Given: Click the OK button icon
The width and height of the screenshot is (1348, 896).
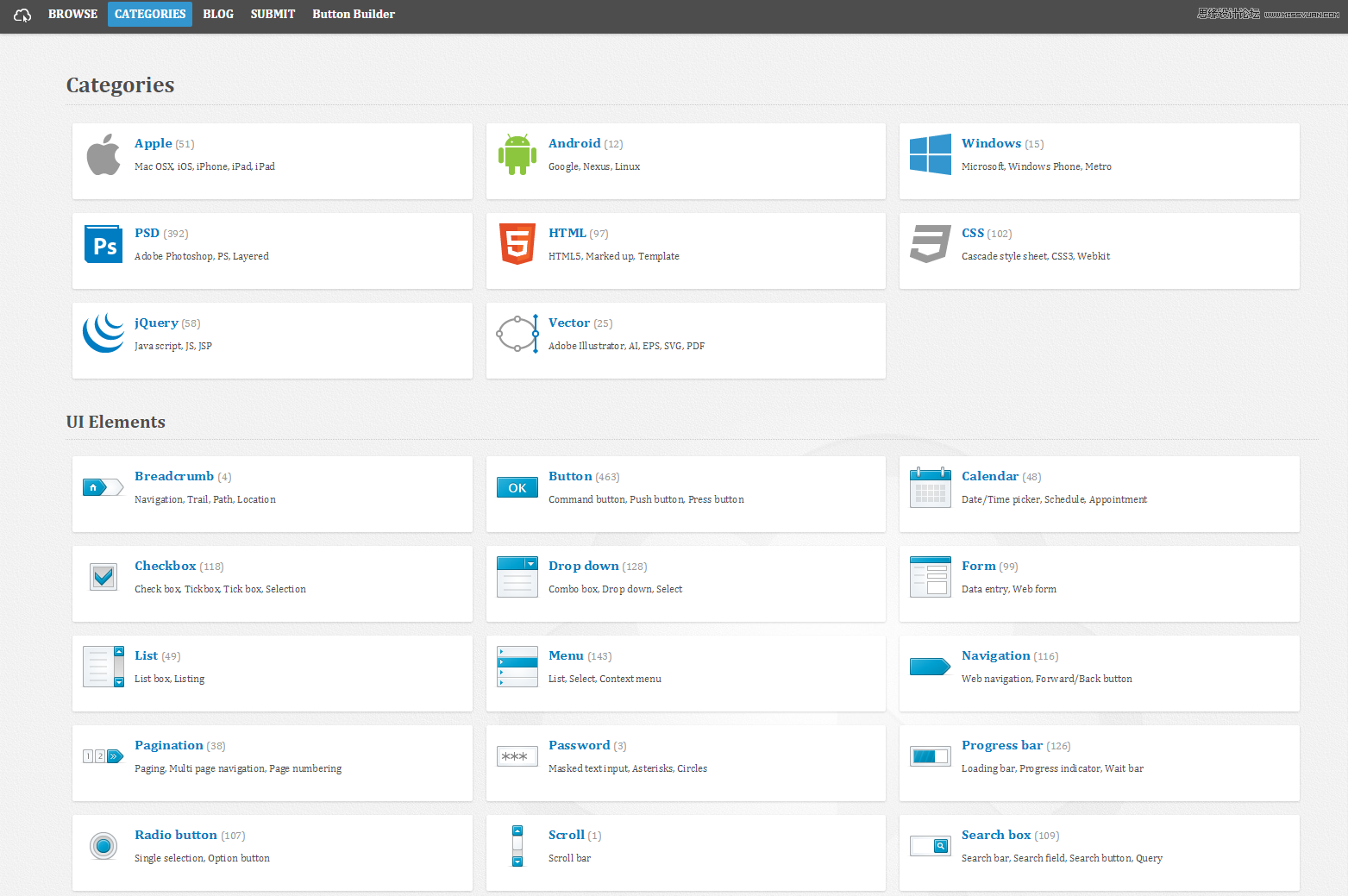Looking at the screenshot, I should coord(517,487).
